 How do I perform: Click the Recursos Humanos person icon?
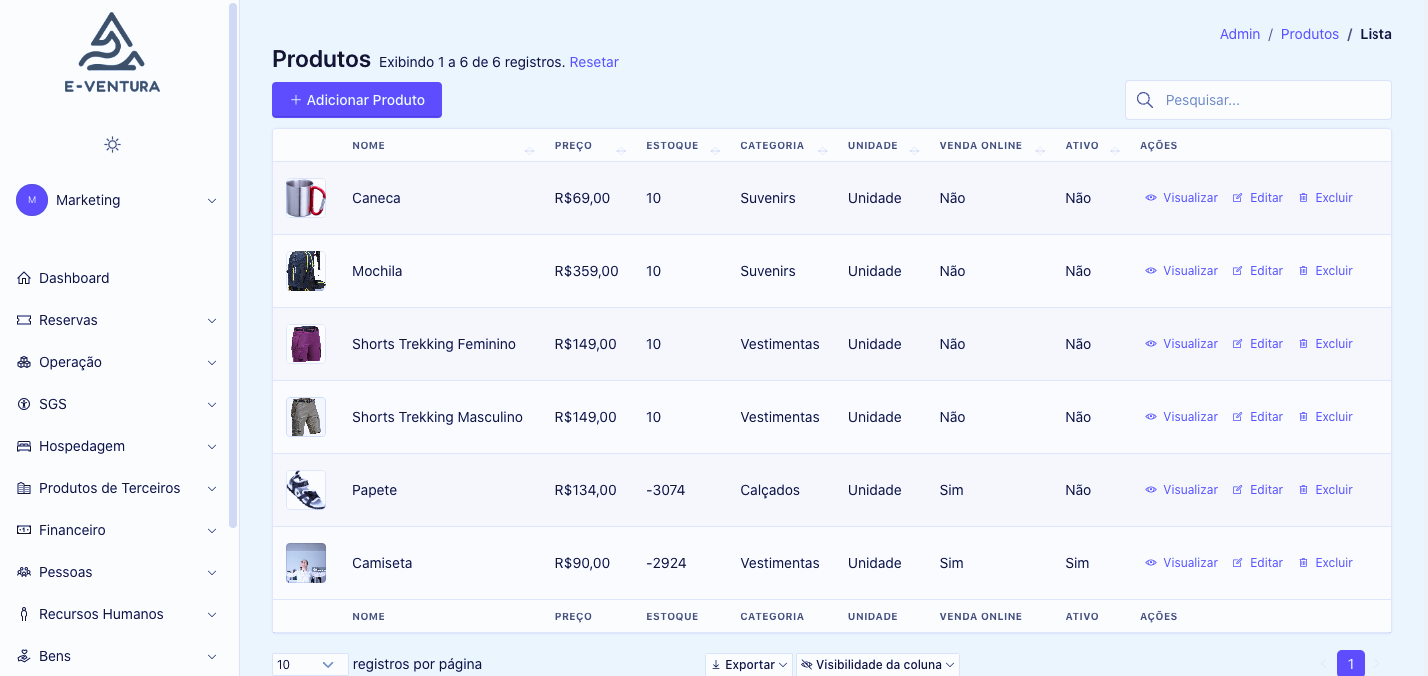[24, 614]
